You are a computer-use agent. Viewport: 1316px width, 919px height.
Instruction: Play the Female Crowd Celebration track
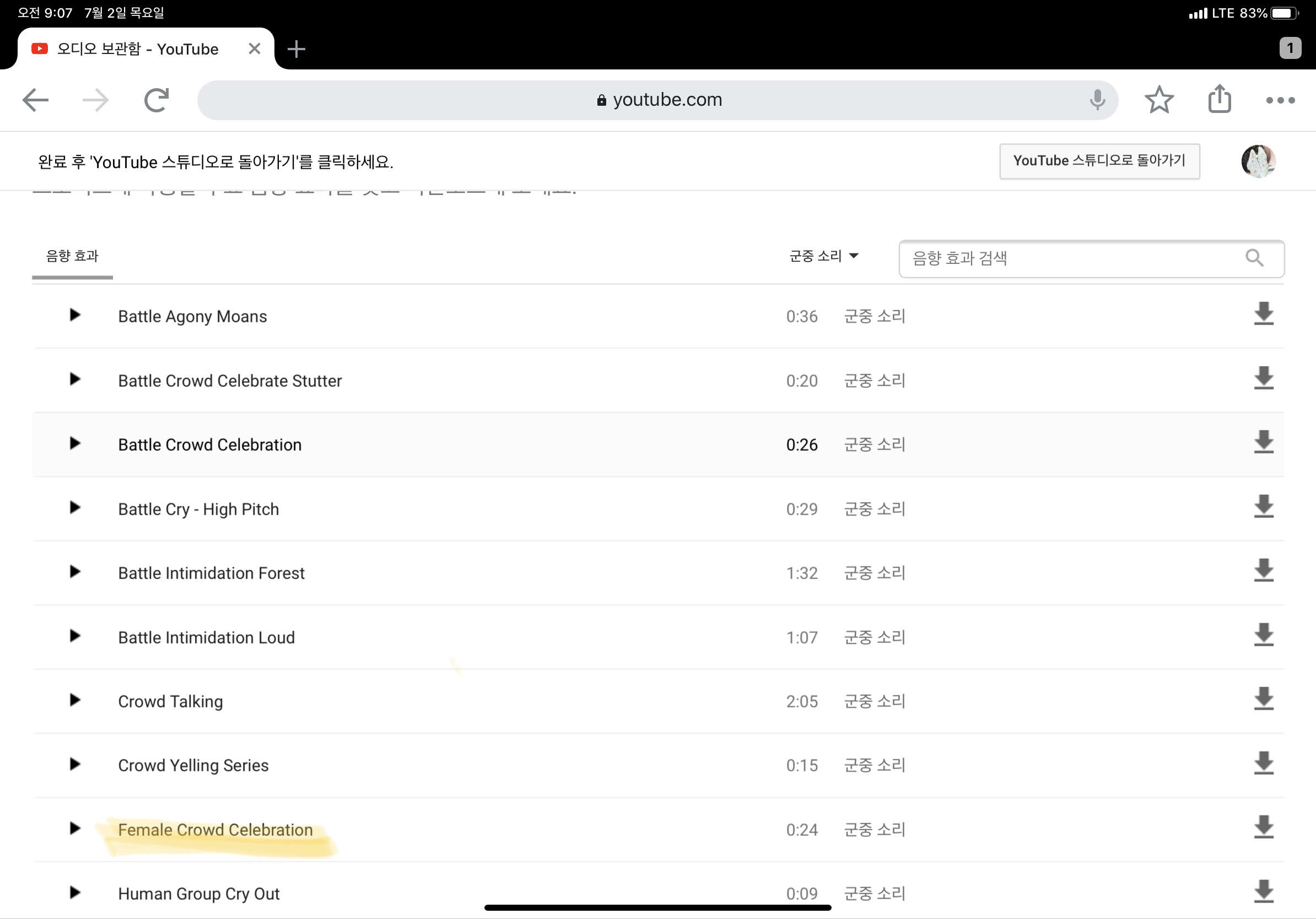coord(74,829)
